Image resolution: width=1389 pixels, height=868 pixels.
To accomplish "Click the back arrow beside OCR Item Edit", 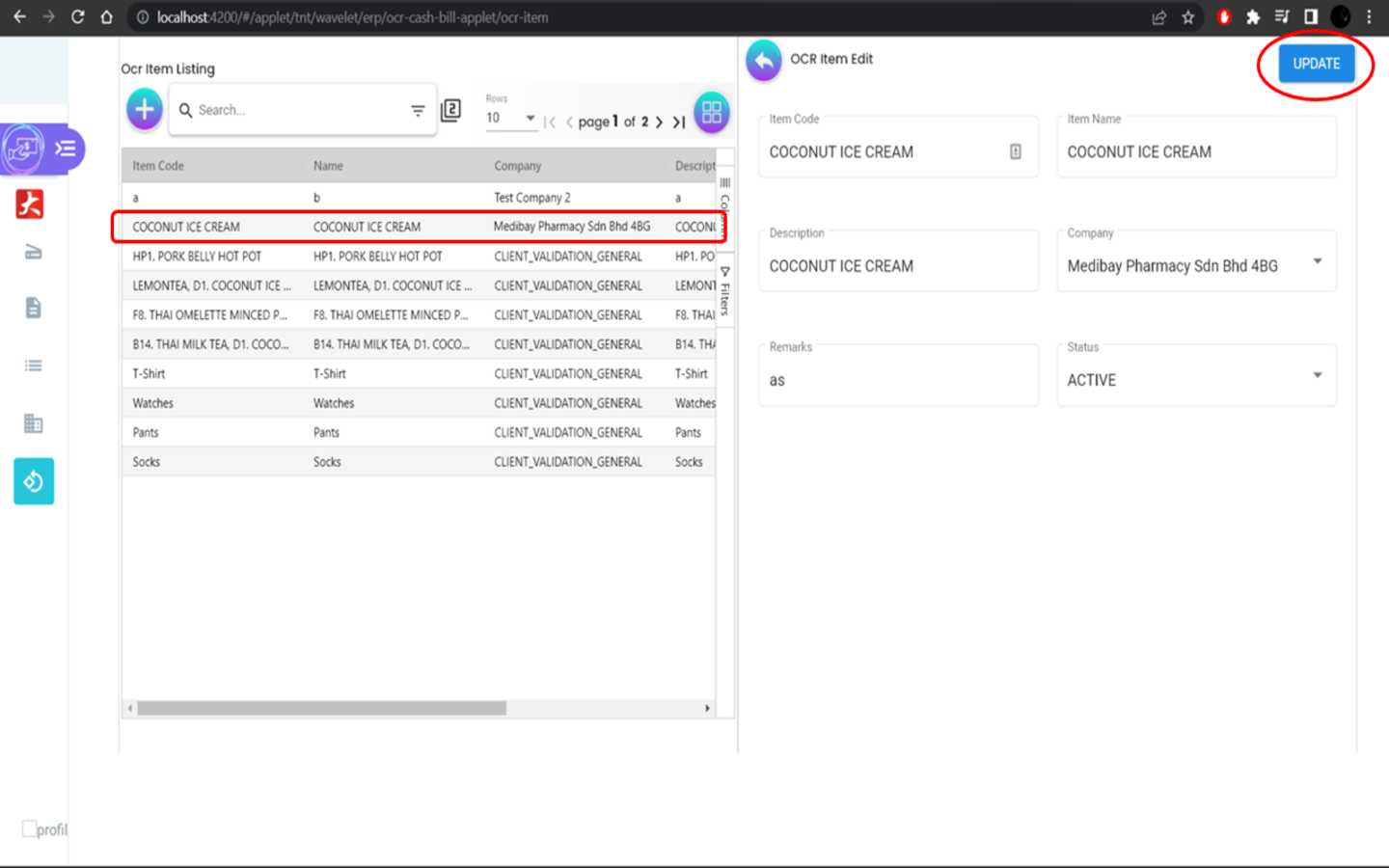I will 764,61.
